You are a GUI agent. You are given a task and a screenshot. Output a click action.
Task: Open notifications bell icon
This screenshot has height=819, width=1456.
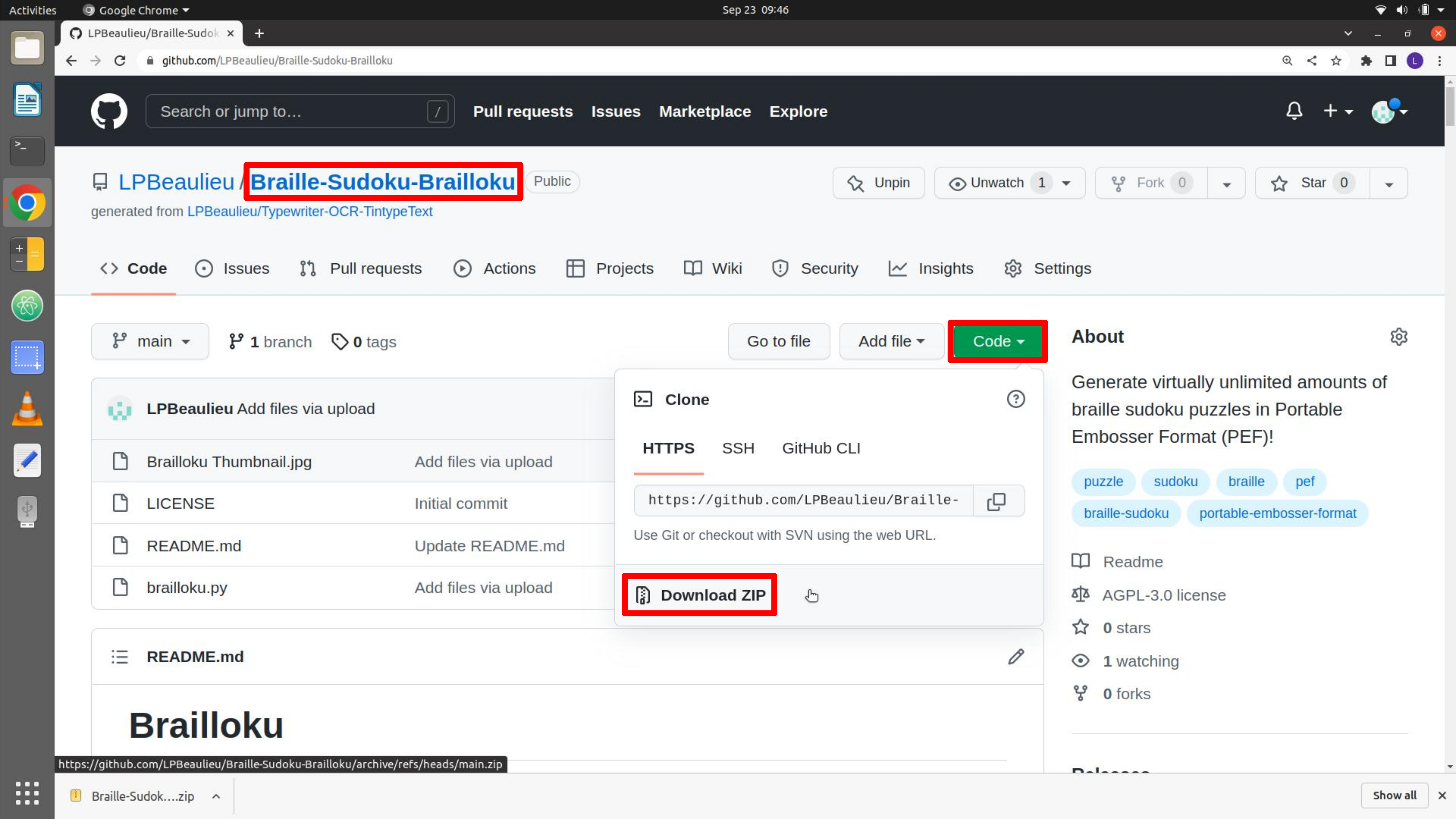(1294, 111)
